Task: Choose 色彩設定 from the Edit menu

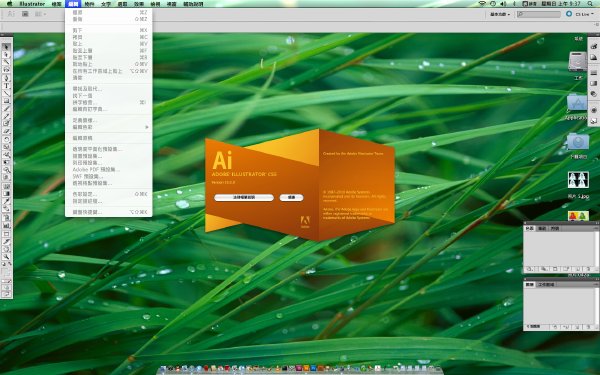Action: 109,194
